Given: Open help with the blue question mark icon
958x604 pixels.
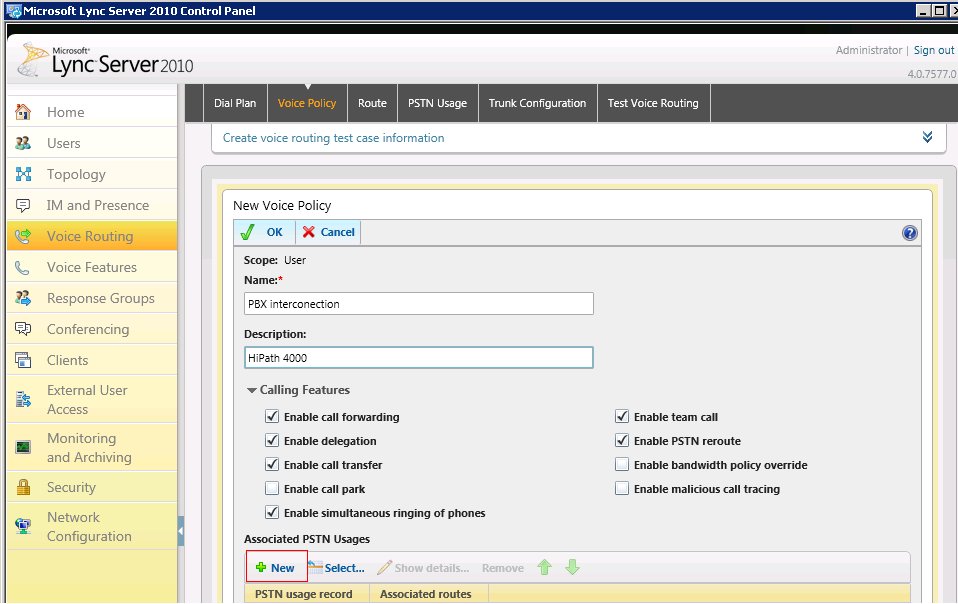Looking at the screenshot, I should click(909, 233).
